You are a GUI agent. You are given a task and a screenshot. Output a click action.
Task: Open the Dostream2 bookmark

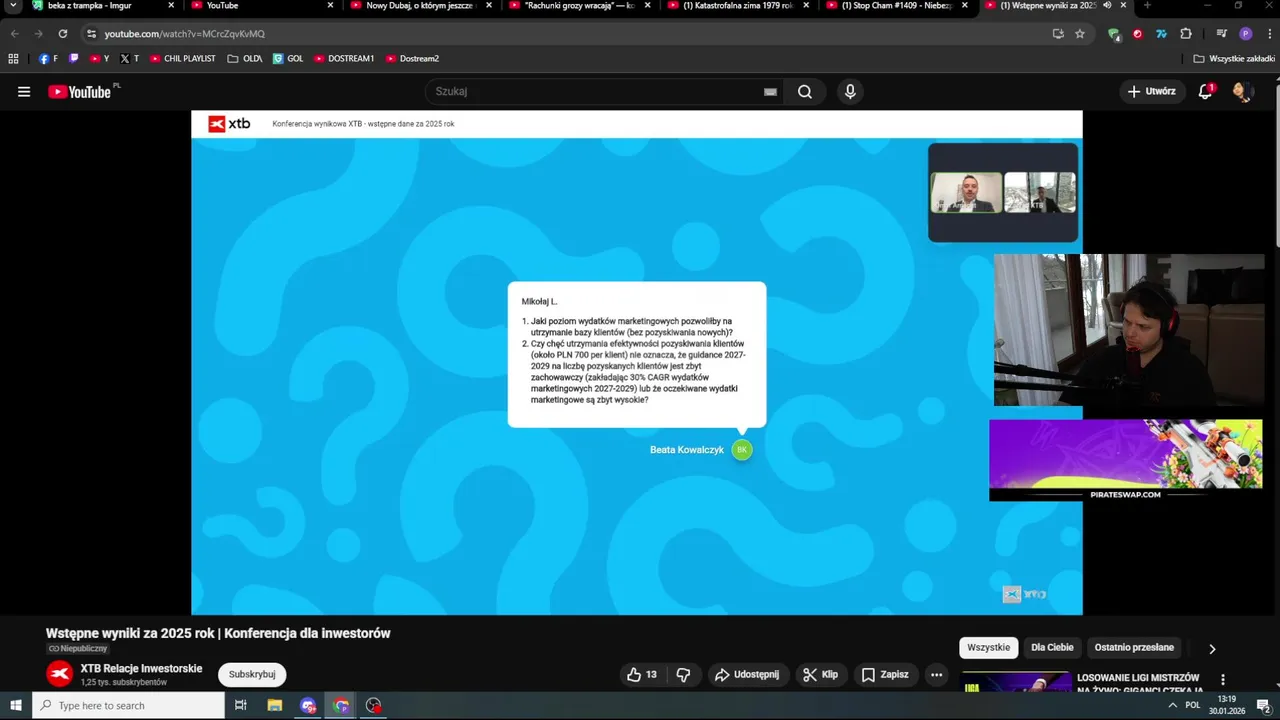click(x=412, y=59)
